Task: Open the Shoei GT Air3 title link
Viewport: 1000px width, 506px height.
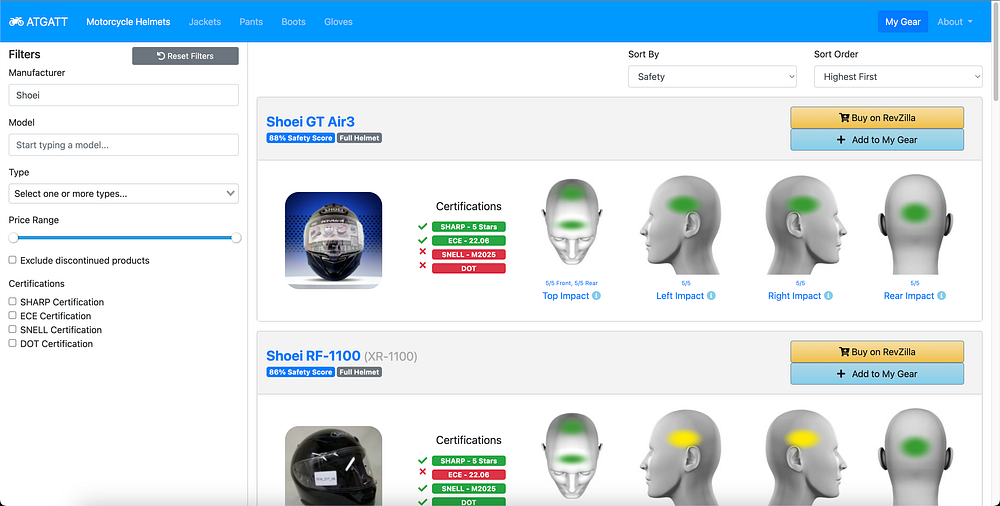Action: tap(311, 121)
